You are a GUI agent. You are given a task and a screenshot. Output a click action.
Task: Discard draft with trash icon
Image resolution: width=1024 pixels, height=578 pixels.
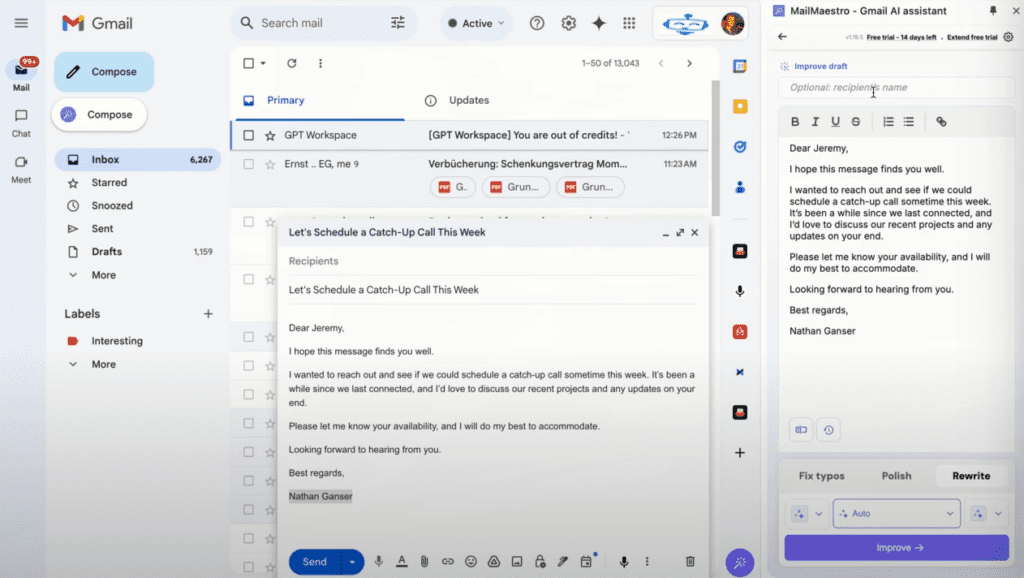(690, 562)
